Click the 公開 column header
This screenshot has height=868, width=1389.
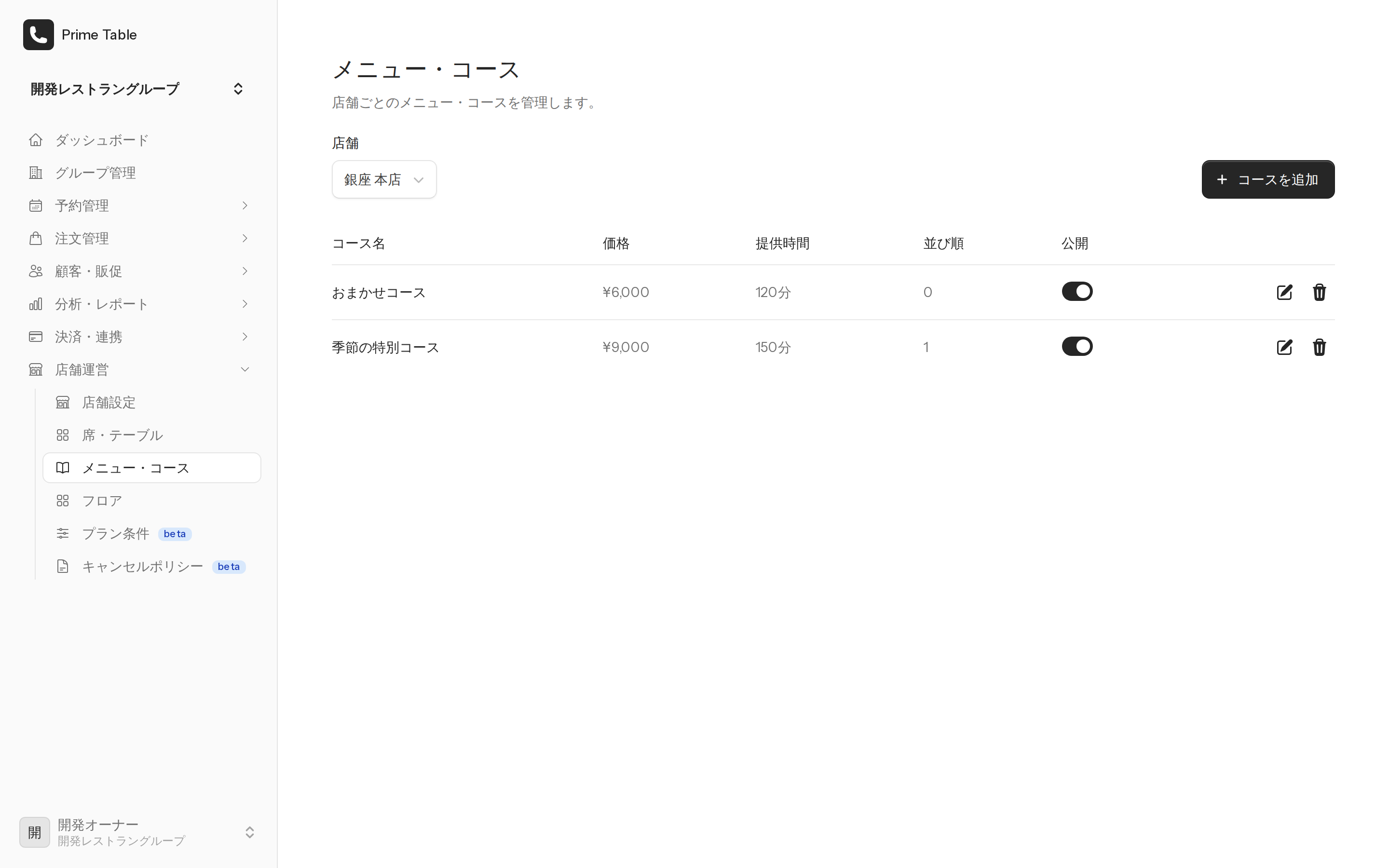[1075, 244]
